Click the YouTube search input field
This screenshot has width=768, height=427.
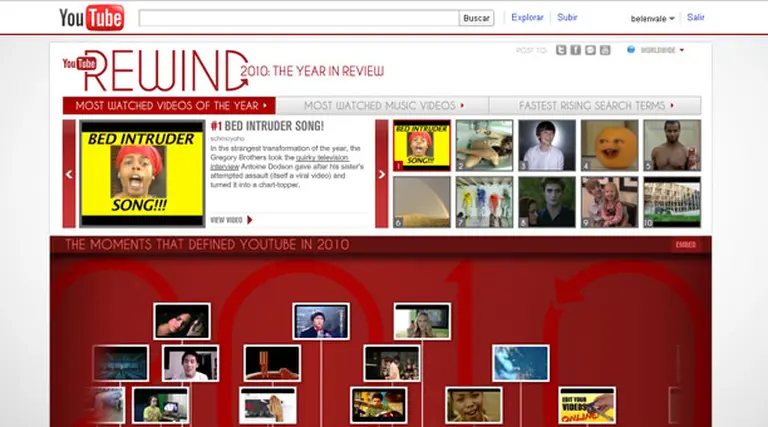tap(298, 18)
